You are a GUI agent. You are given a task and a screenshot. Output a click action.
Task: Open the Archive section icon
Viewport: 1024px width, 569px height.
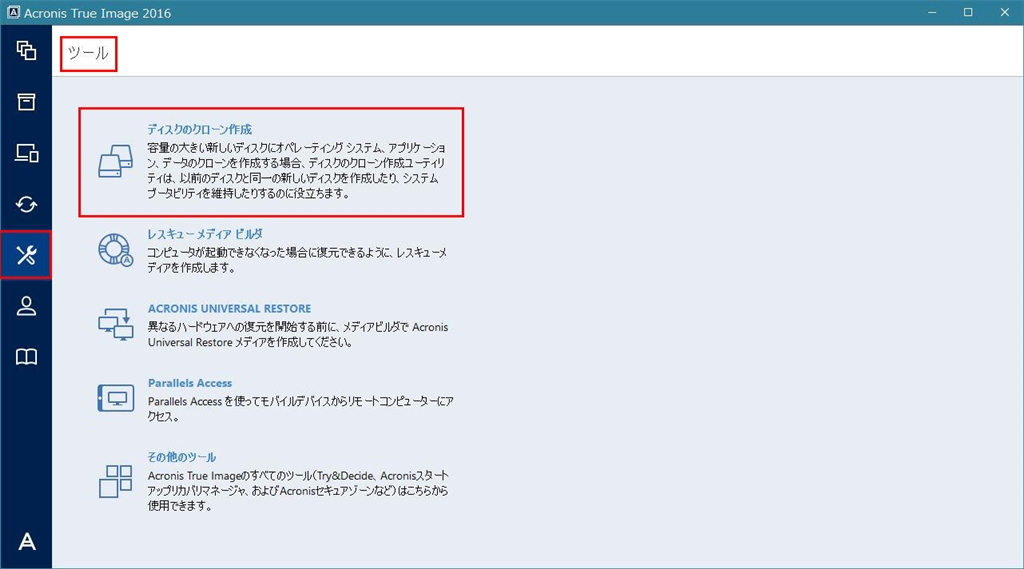coord(26,102)
